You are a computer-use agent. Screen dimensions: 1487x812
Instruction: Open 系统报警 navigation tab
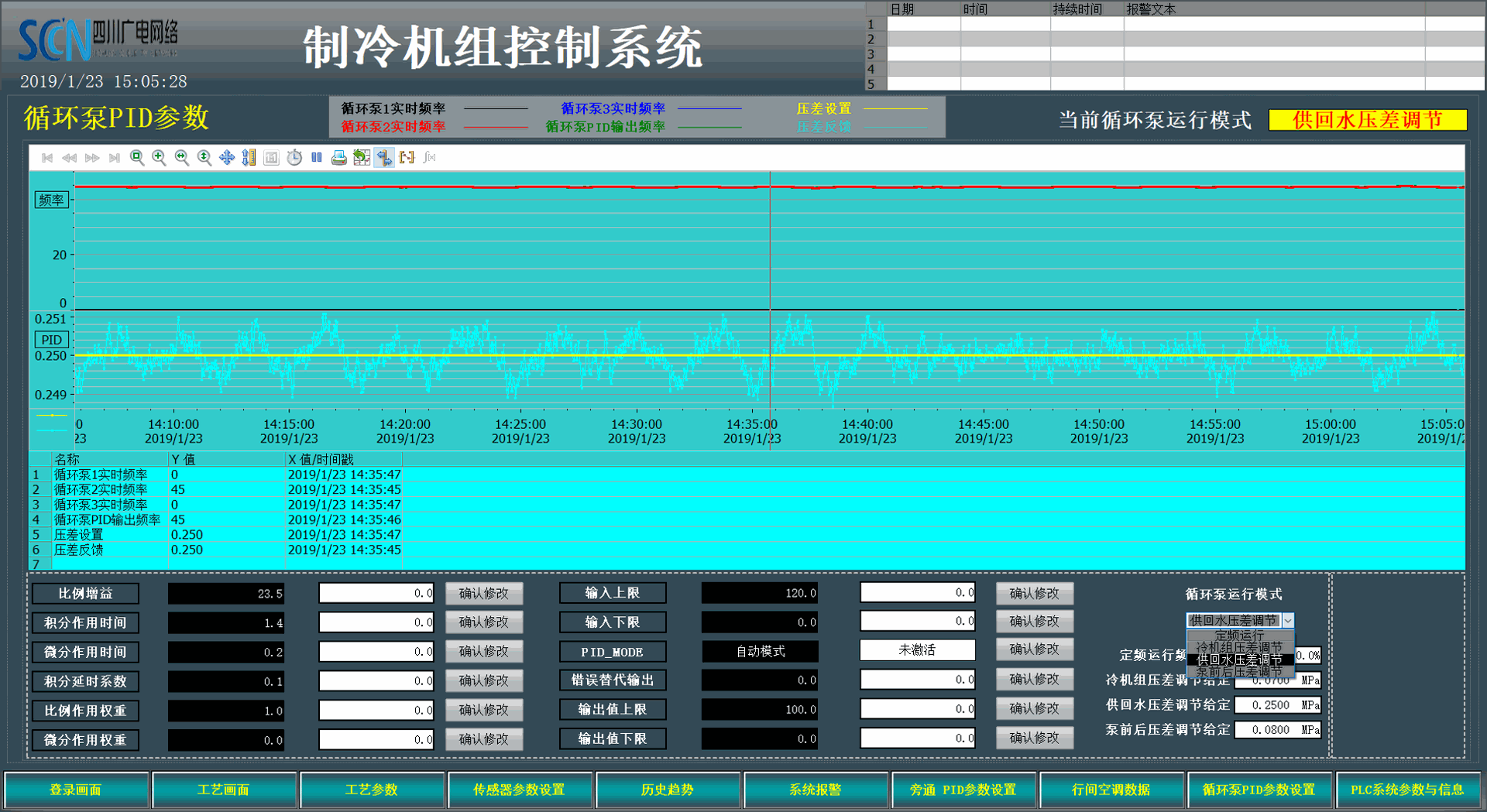[815, 790]
